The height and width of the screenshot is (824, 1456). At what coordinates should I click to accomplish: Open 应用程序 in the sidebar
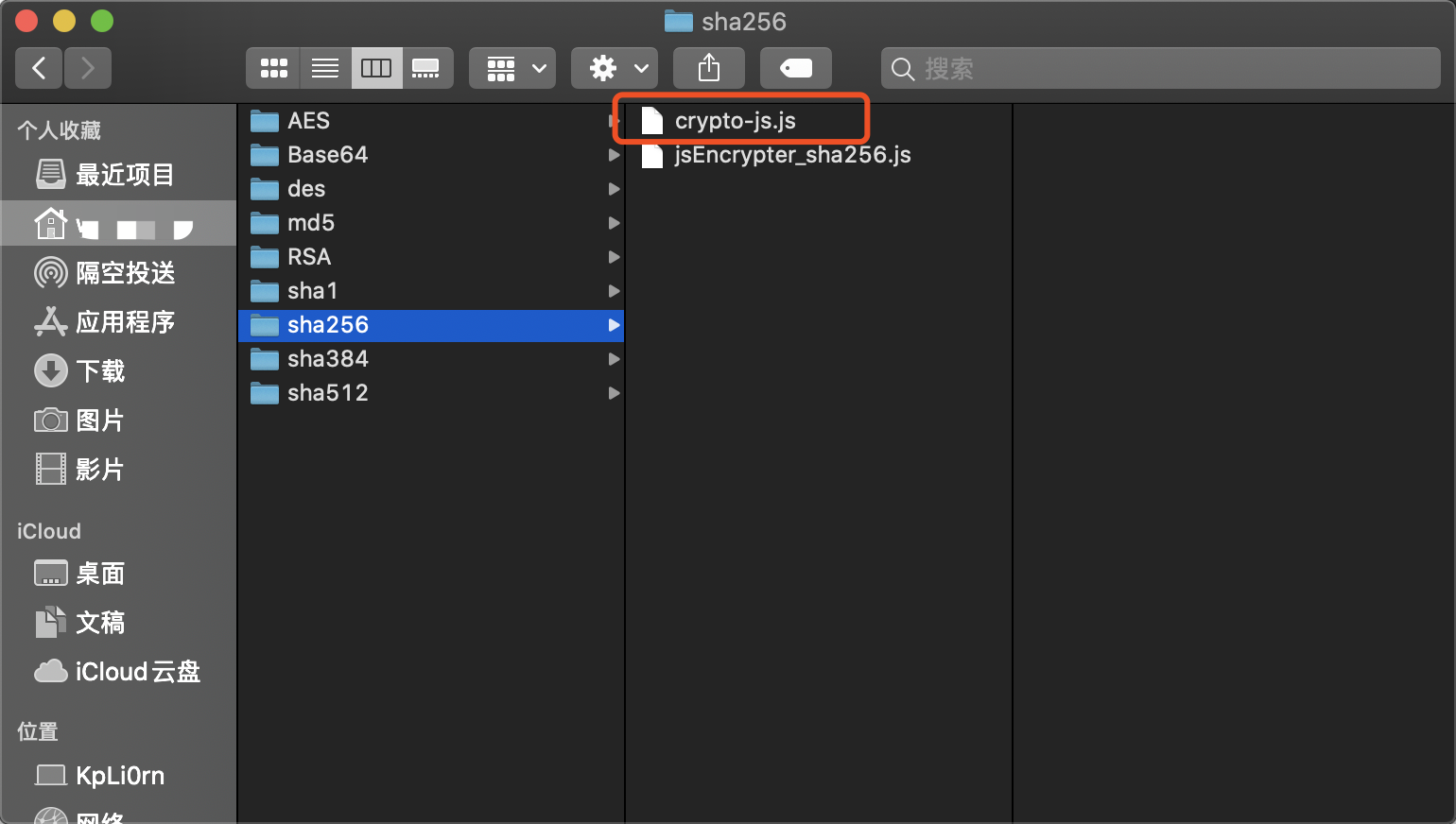click(118, 322)
